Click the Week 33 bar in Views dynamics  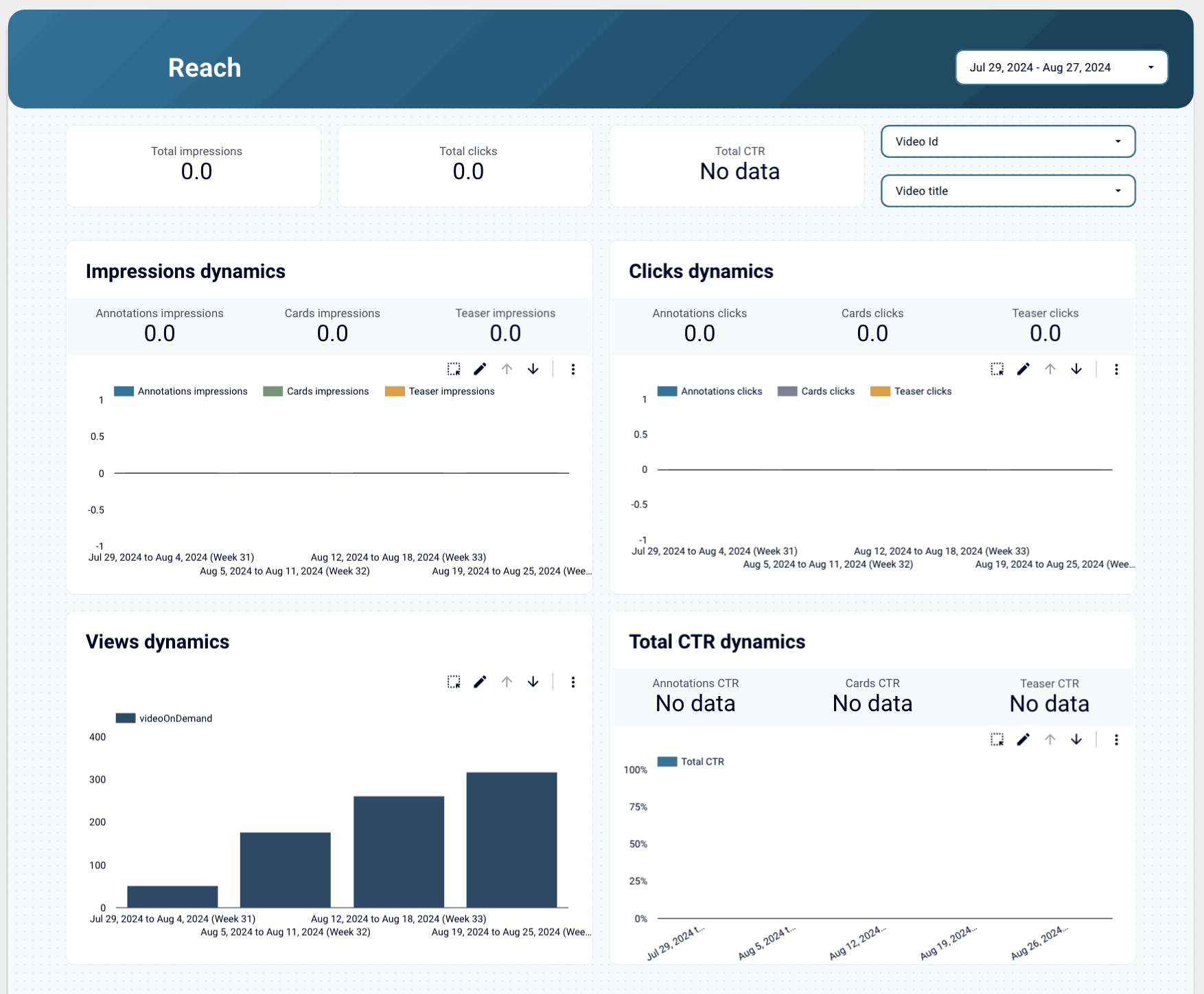pyautogui.click(x=398, y=851)
